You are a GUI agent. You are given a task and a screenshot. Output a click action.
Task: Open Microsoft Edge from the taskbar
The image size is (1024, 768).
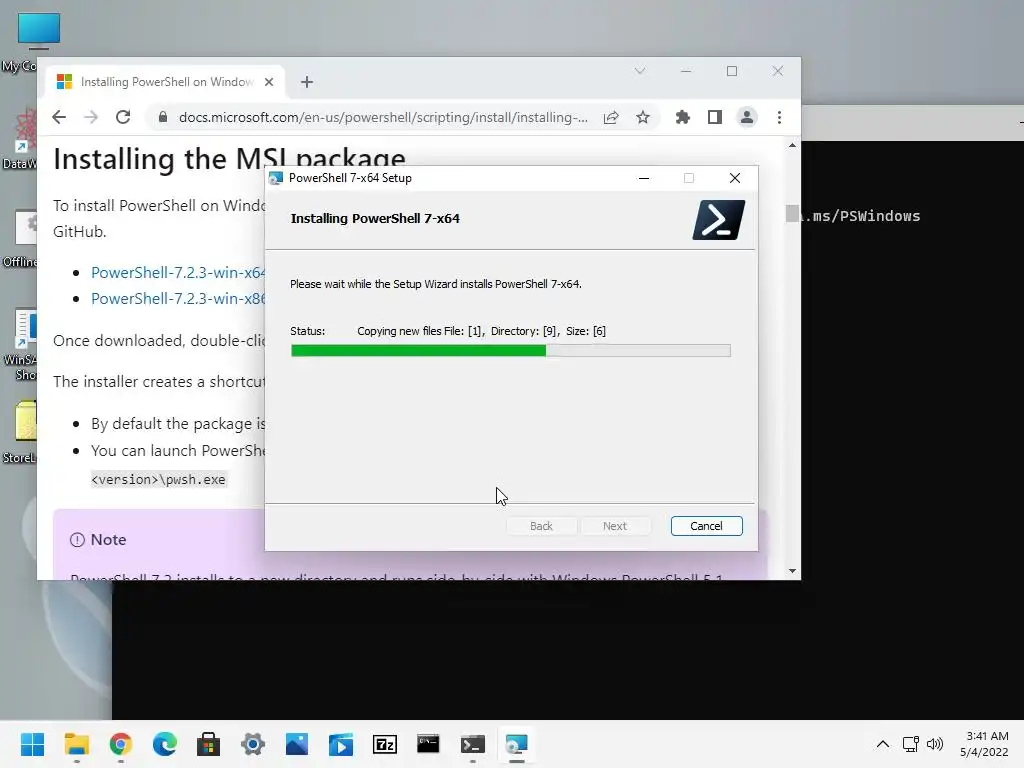coord(165,744)
